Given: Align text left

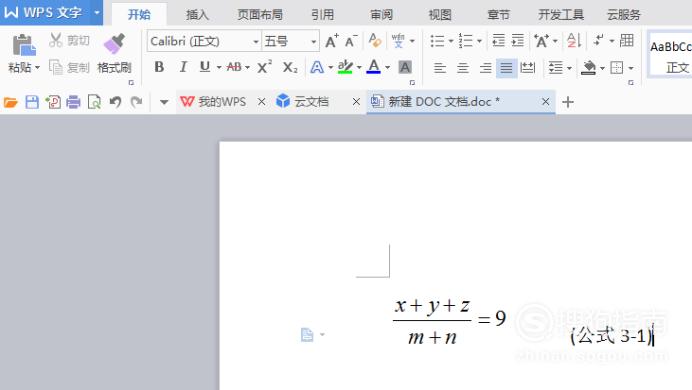Looking at the screenshot, I should pyautogui.click(x=440, y=68).
